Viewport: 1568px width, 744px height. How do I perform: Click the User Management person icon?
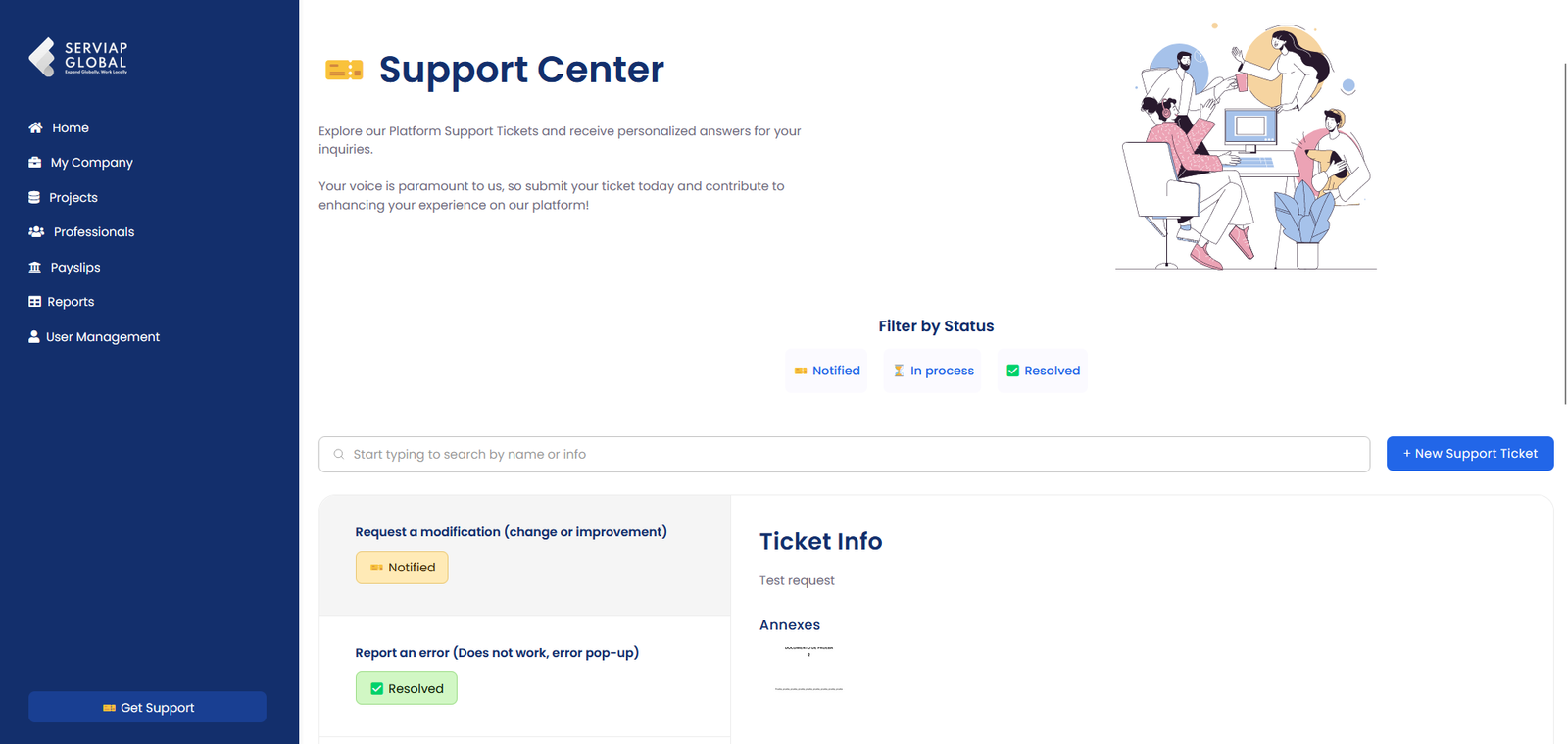[x=34, y=337]
